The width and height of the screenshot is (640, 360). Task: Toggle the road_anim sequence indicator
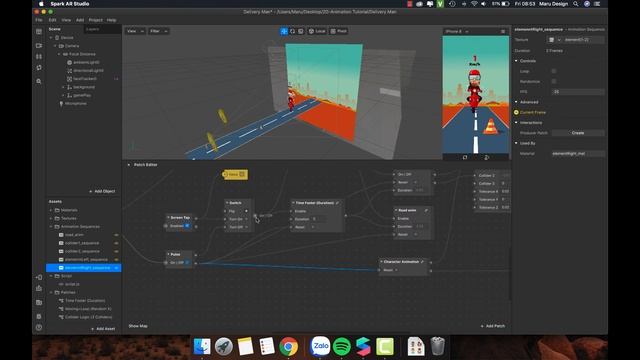coord(116,235)
